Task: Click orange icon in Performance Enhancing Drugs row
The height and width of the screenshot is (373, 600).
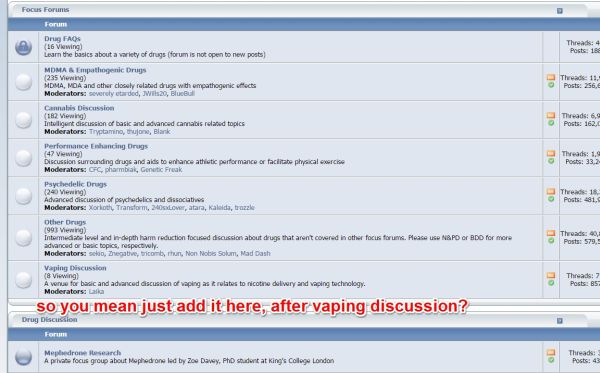Action: pos(551,153)
